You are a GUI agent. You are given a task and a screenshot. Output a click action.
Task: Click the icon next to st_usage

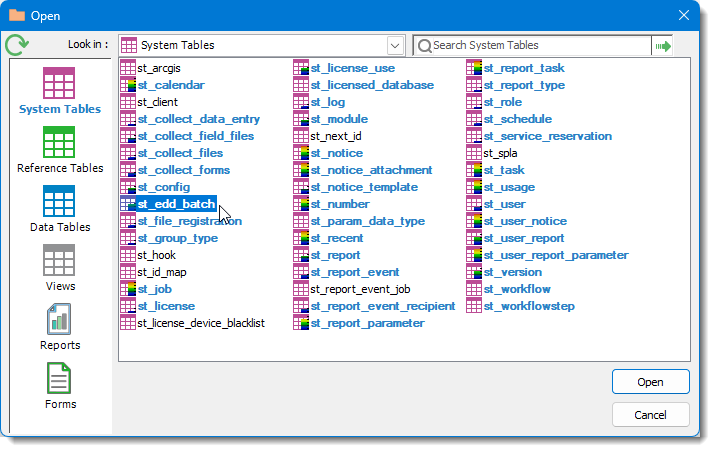coord(474,187)
